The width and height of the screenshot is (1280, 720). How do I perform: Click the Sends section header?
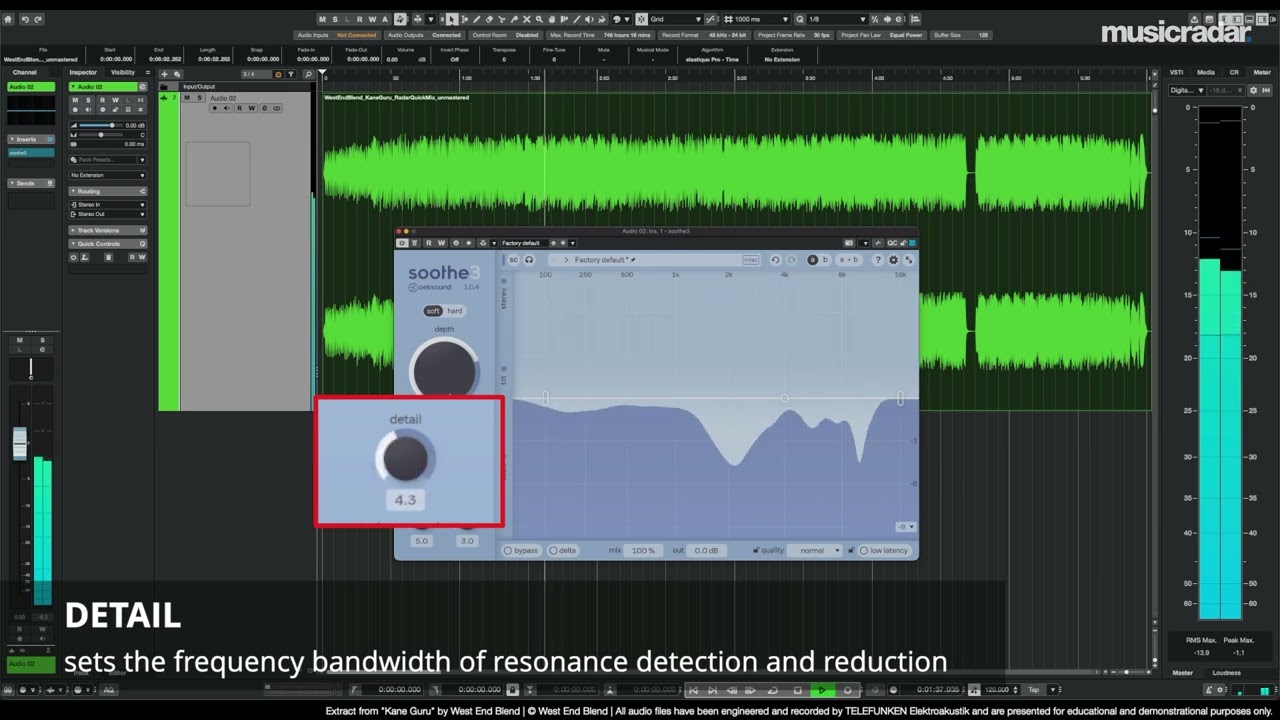coord(31,183)
